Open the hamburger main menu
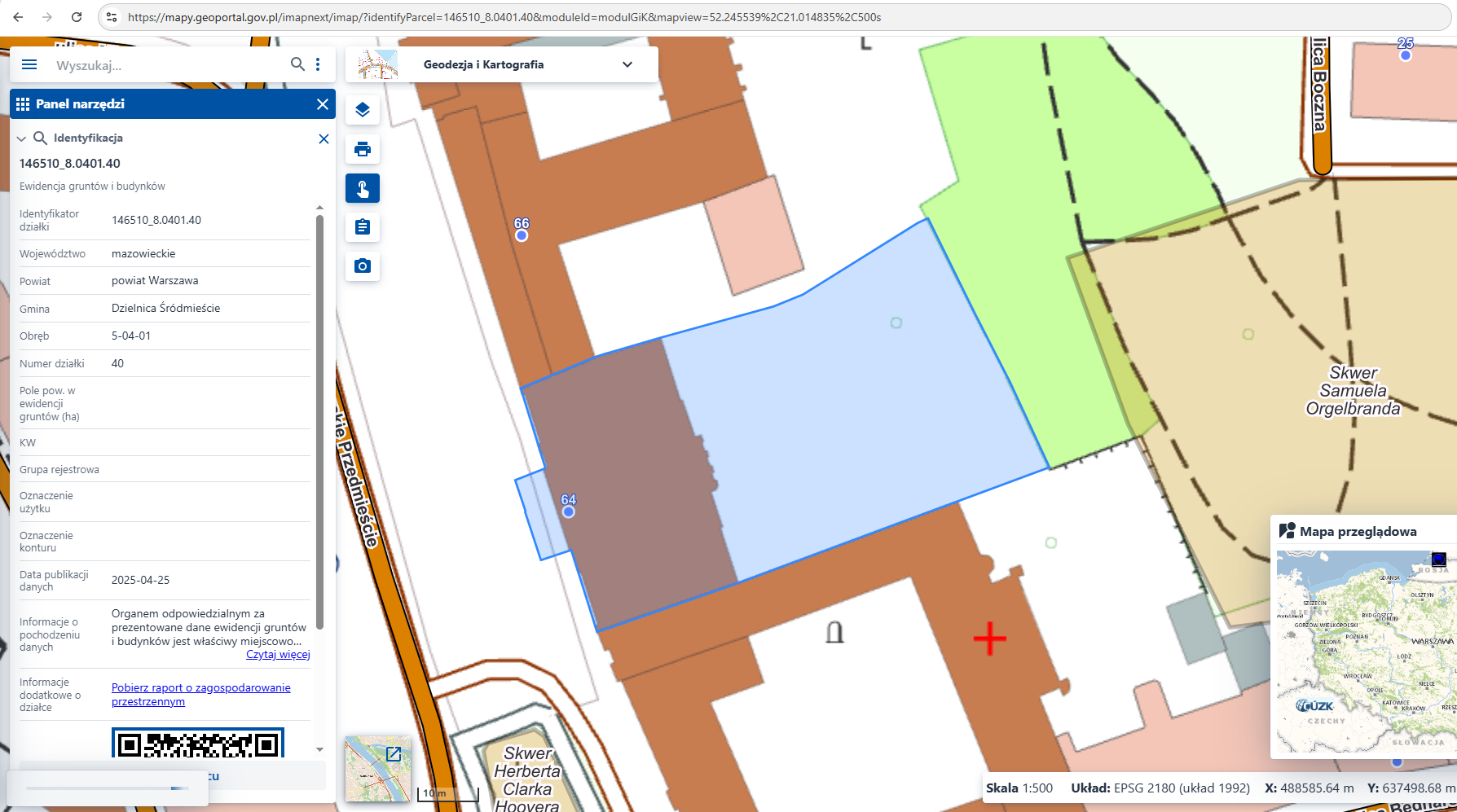 [29, 65]
